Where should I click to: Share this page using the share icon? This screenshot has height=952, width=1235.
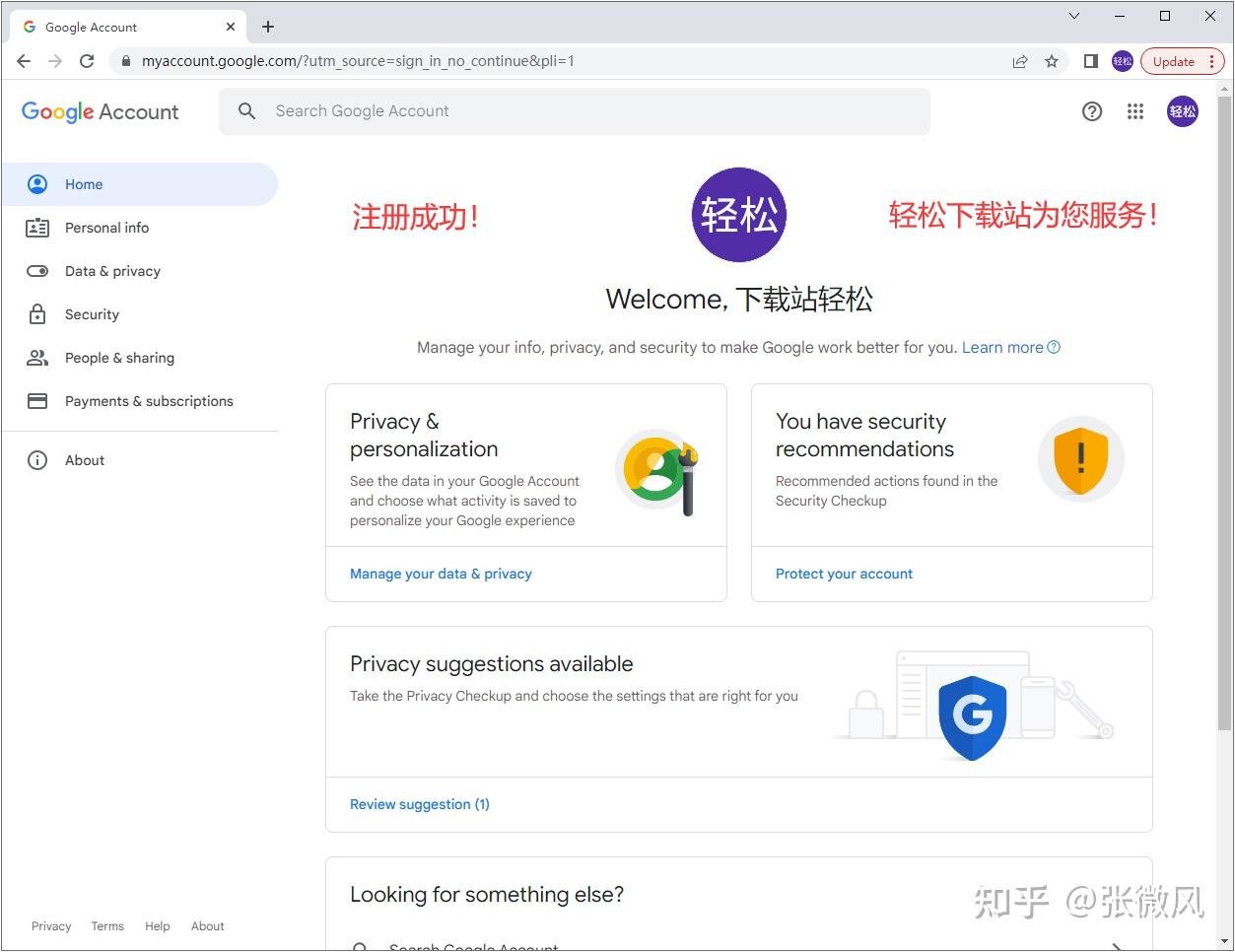pos(1020,61)
